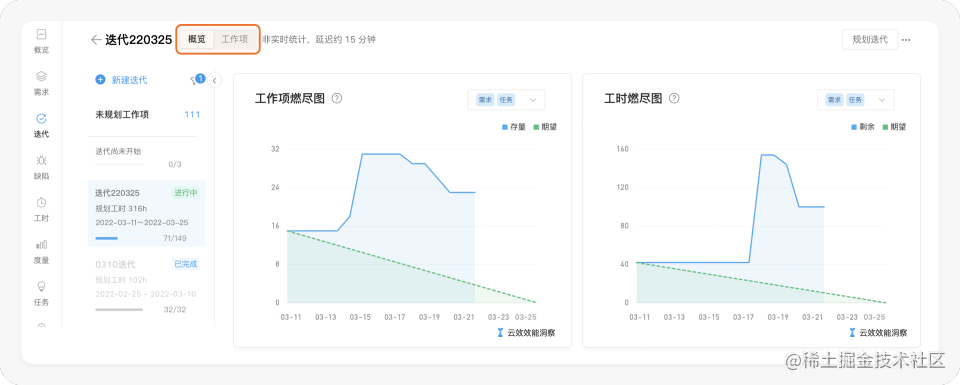Screen dimensions: 960x385
Task: Click 任务 tag in 工作项燃尽图 filter
Action: (x=505, y=100)
